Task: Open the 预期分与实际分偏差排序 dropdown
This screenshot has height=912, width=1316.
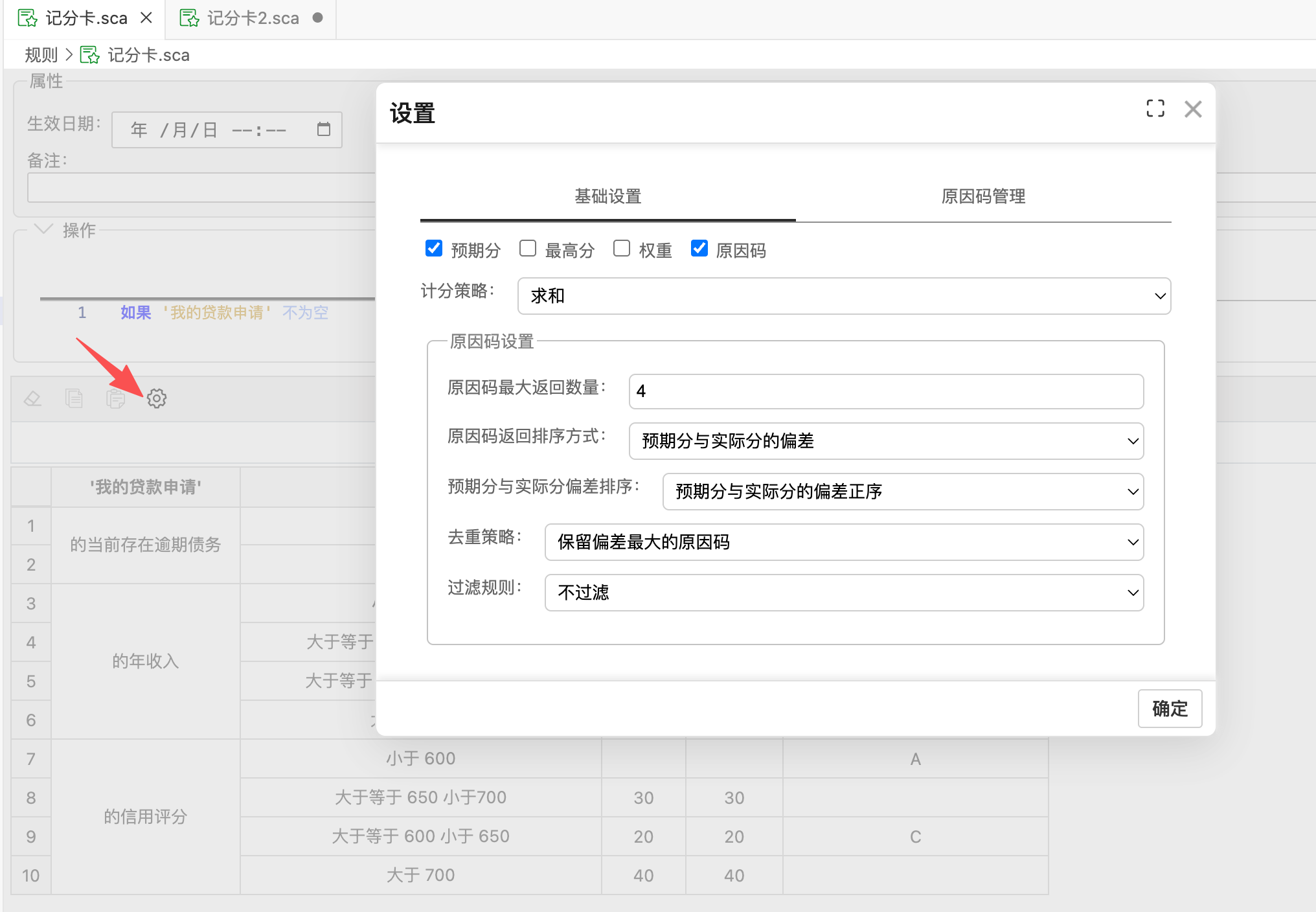Action: [x=903, y=492]
